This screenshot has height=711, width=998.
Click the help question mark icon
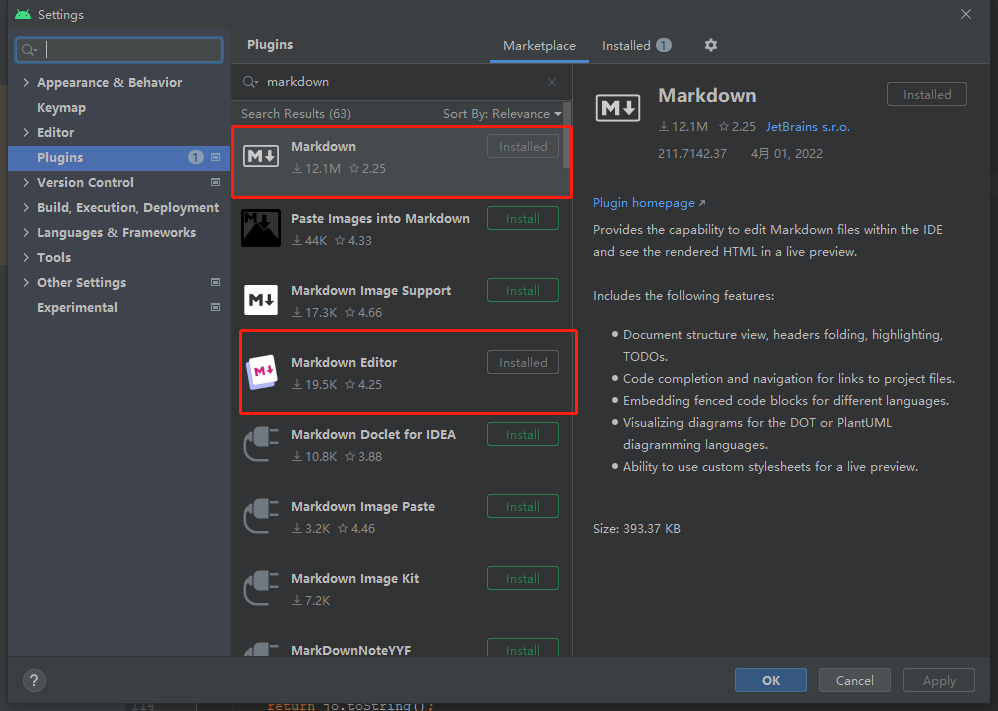click(x=33, y=680)
